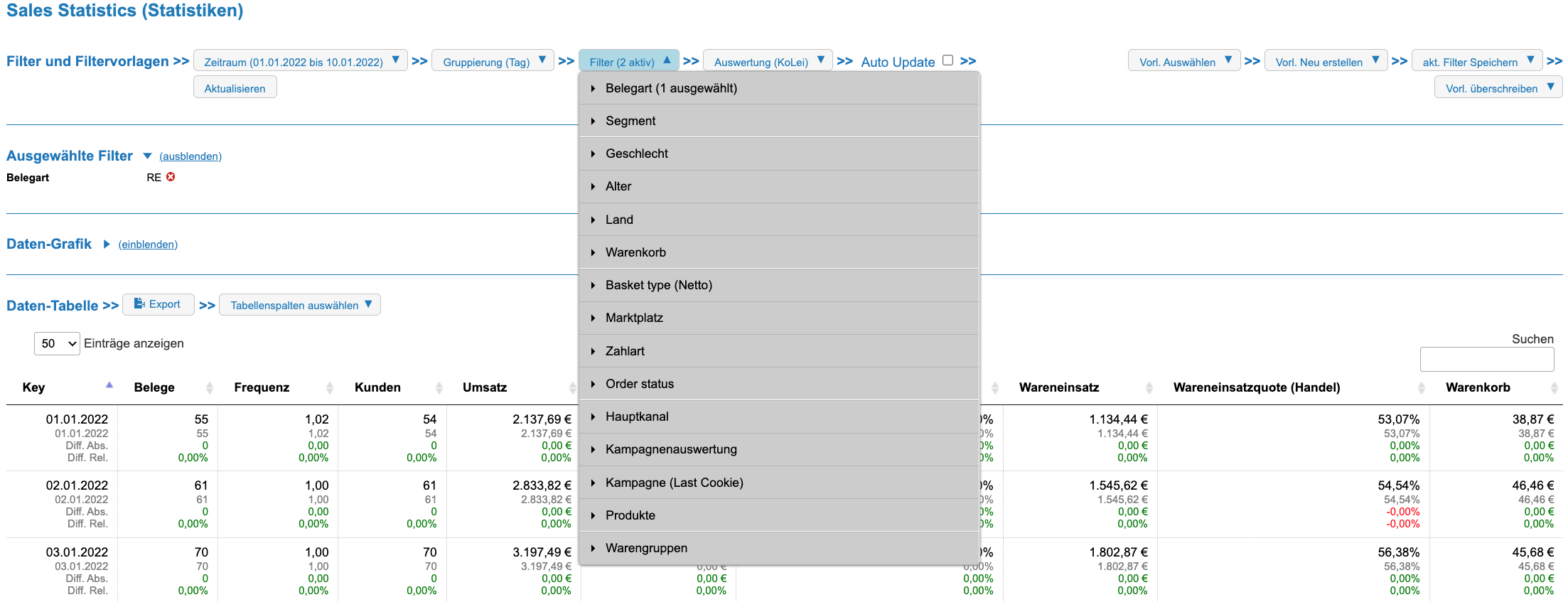This screenshot has width=1568, height=602.
Task: Open Vorl. Neu erstellen dropdown
Action: click(1326, 61)
